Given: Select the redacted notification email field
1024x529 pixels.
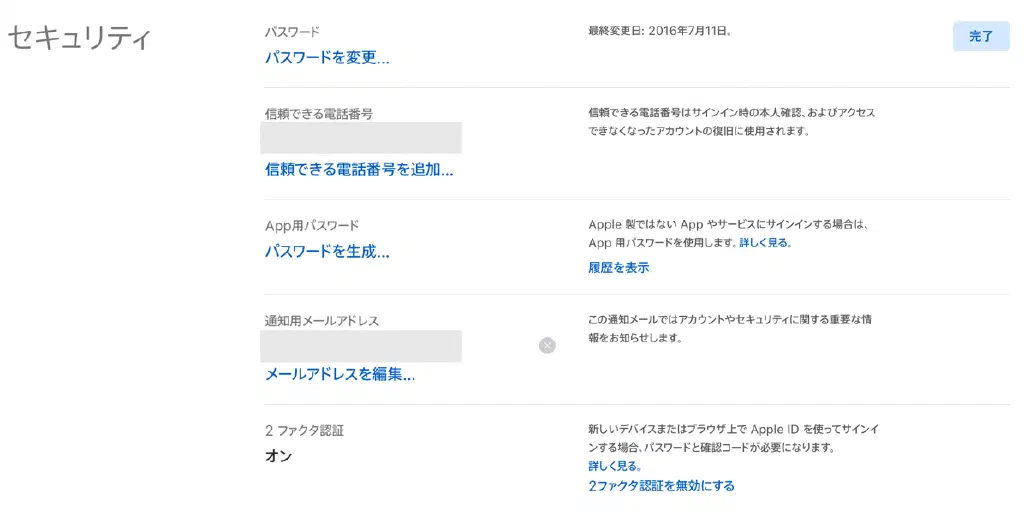Looking at the screenshot, I should point(360,346).
